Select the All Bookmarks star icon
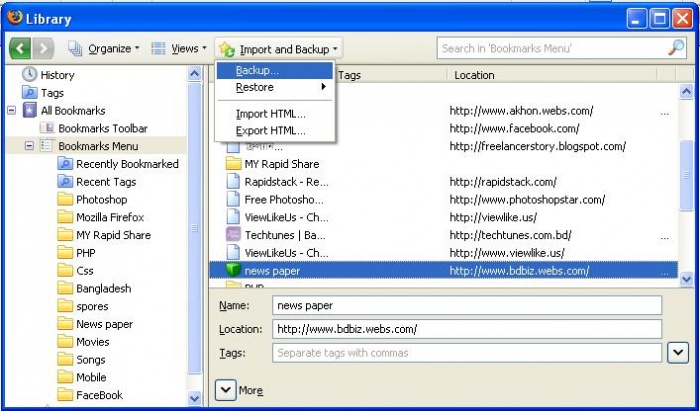Viewport: 700px width, 411px height. [29, 110]
